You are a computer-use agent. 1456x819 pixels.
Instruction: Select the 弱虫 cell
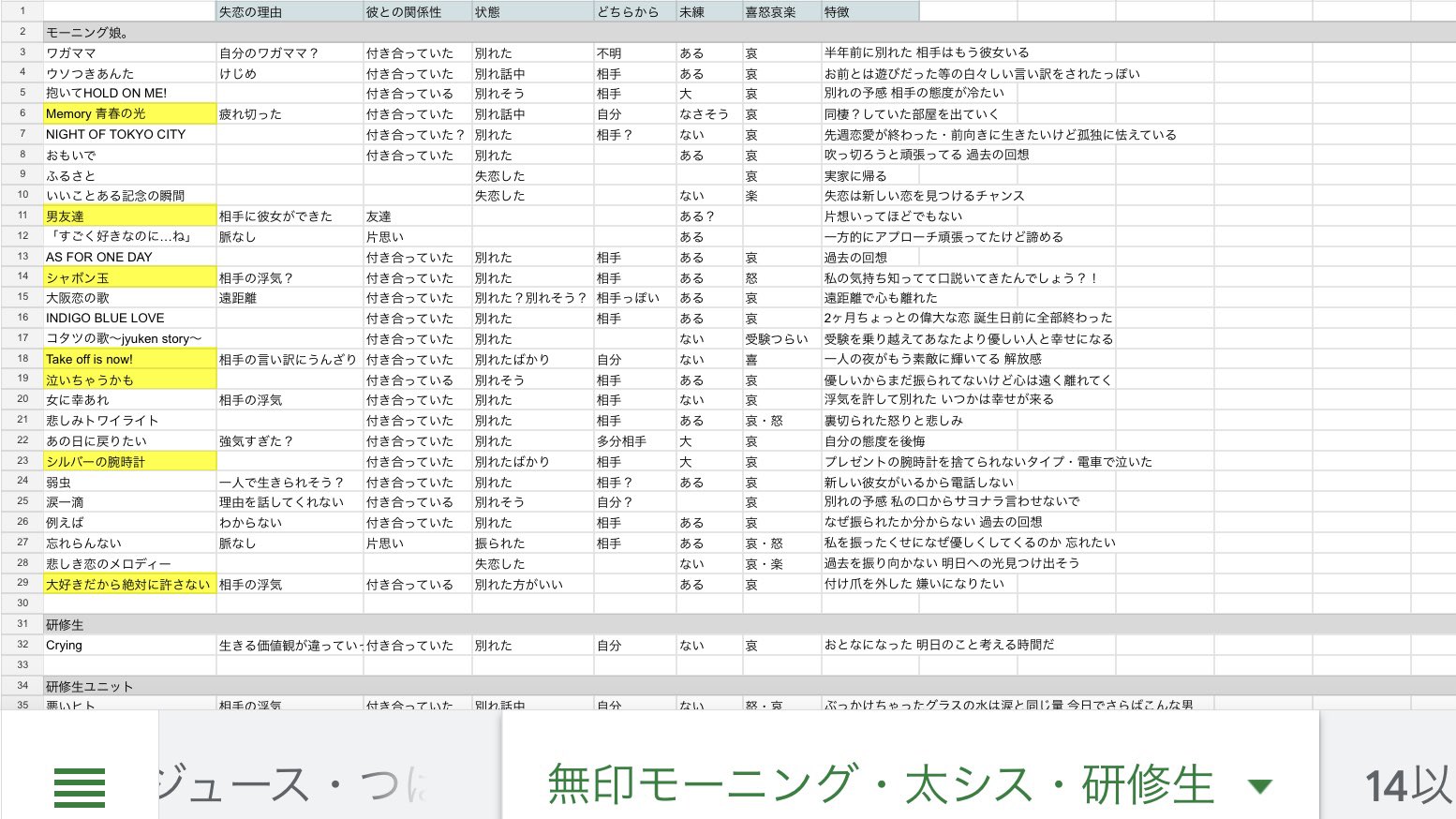pyautogui.click(x=129, y=482)
